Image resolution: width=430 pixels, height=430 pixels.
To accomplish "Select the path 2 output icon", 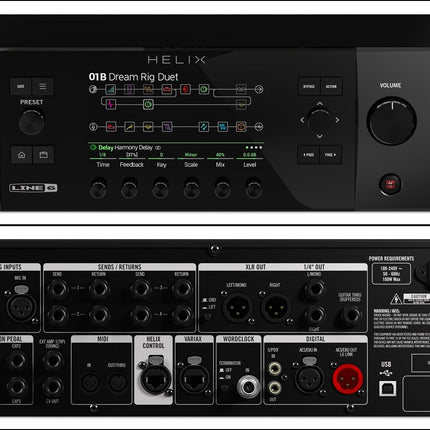I will tap(259, 127).
